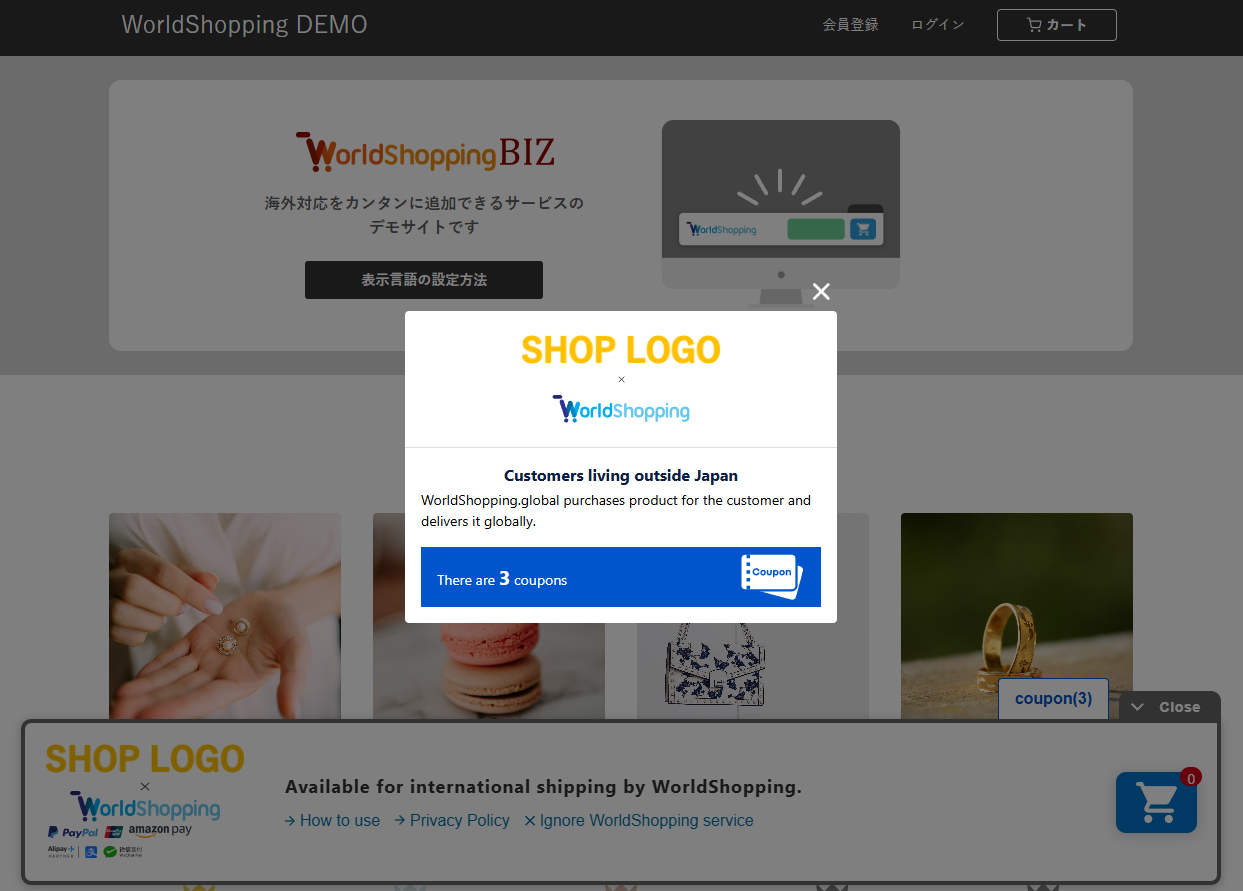Click the PayPal payment icon

73,831
